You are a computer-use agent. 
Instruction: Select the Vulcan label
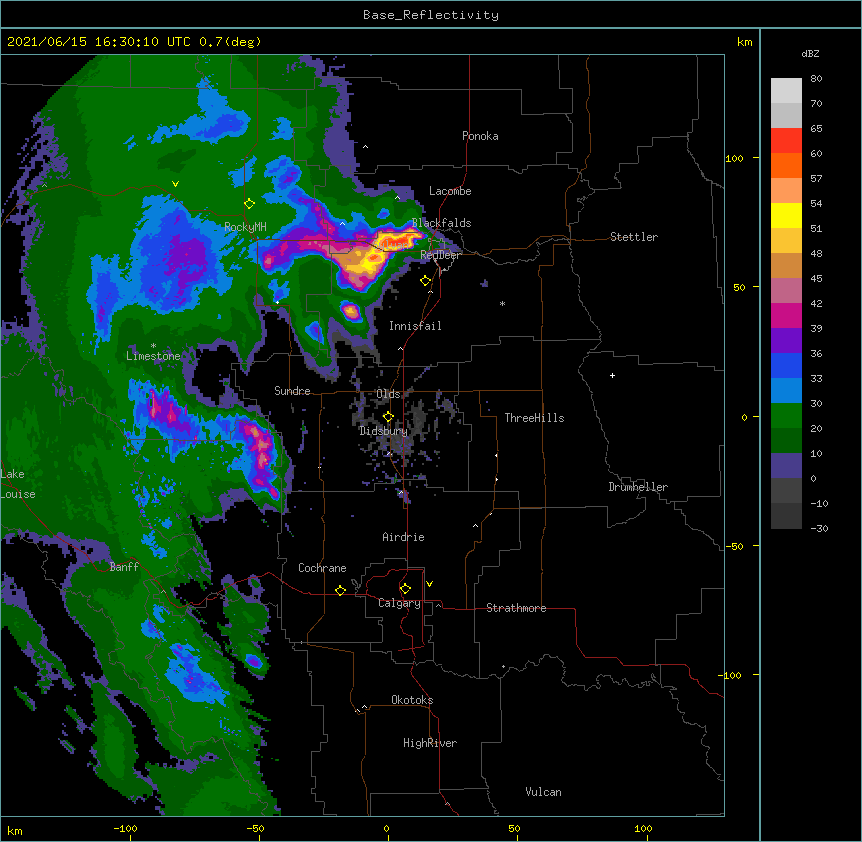click(543, 792)
